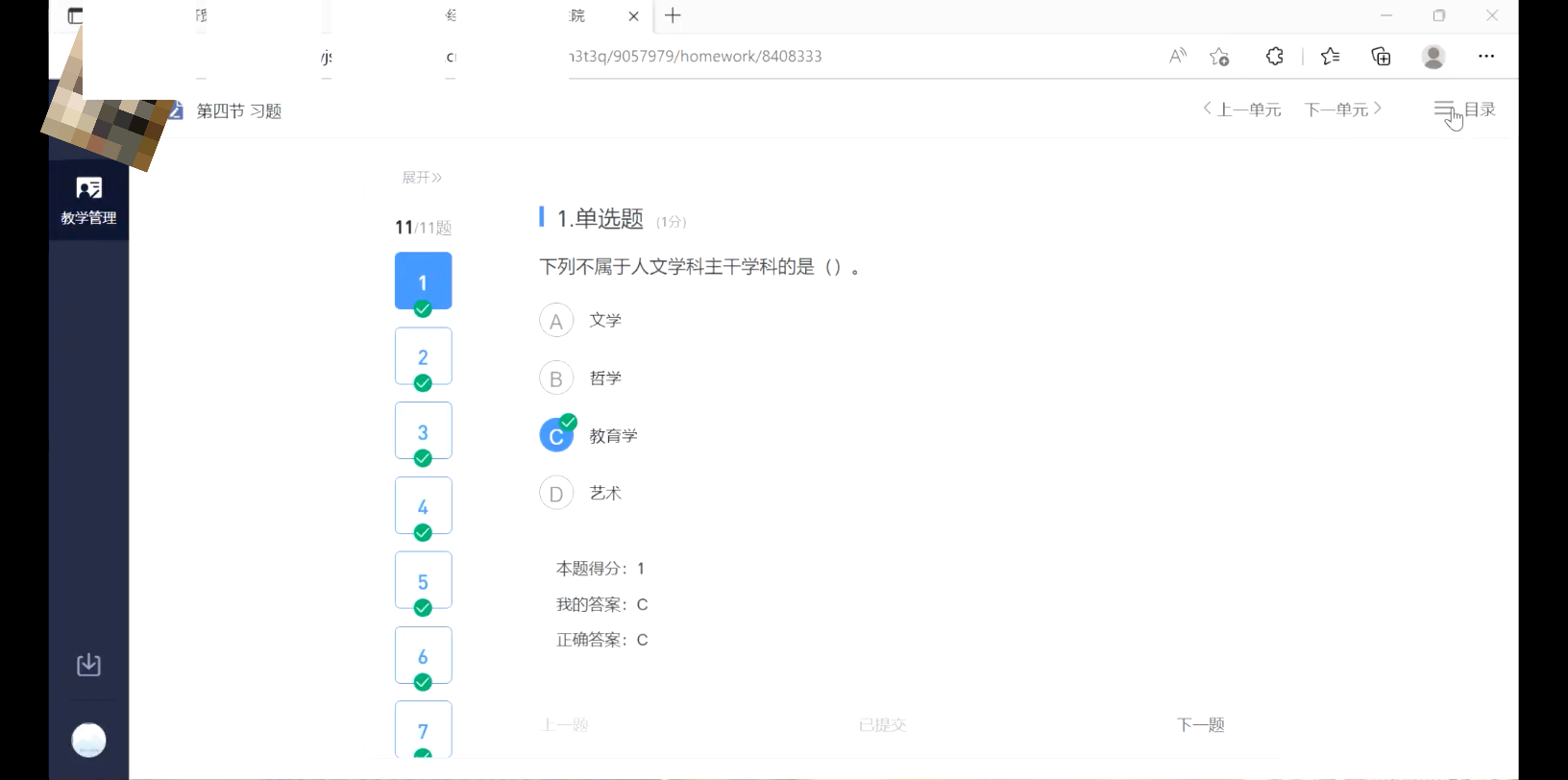The image size is (1568, 780).
Task: Click the 下一题 button
Action: (1201, 725)
